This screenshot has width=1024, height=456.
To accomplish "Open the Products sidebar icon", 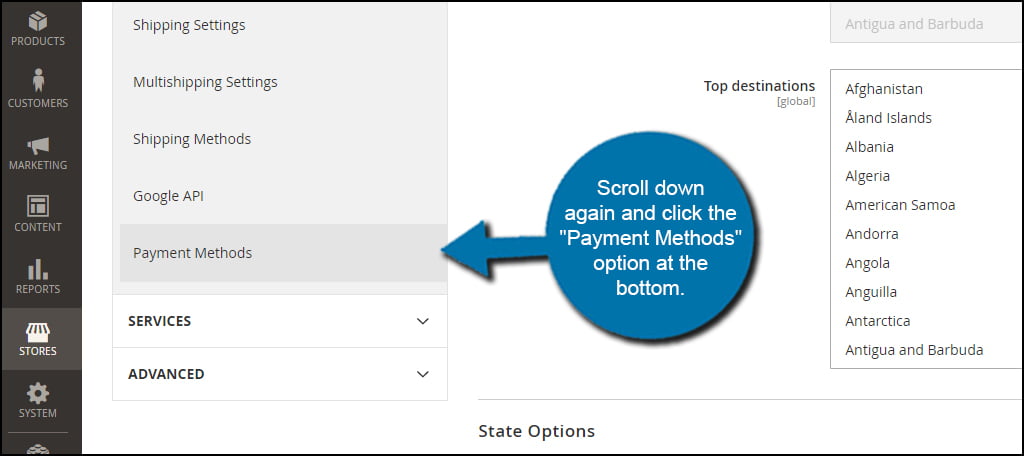I will 38,21.
